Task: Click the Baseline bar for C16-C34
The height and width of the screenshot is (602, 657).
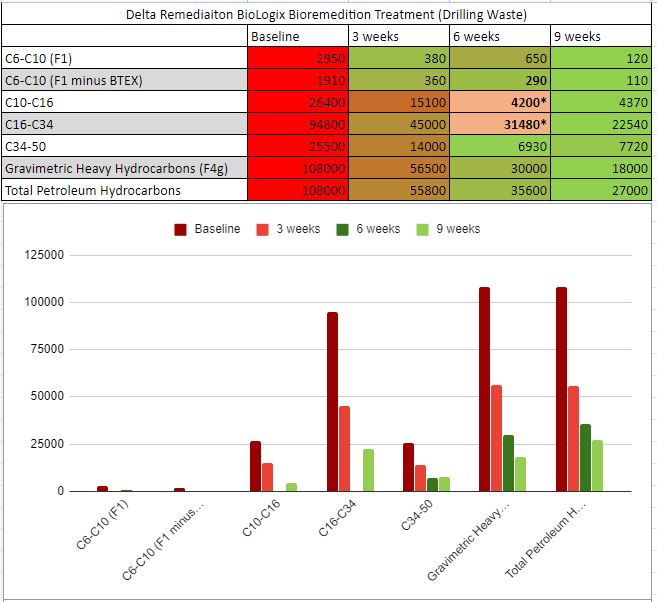Action: point(332,402)
